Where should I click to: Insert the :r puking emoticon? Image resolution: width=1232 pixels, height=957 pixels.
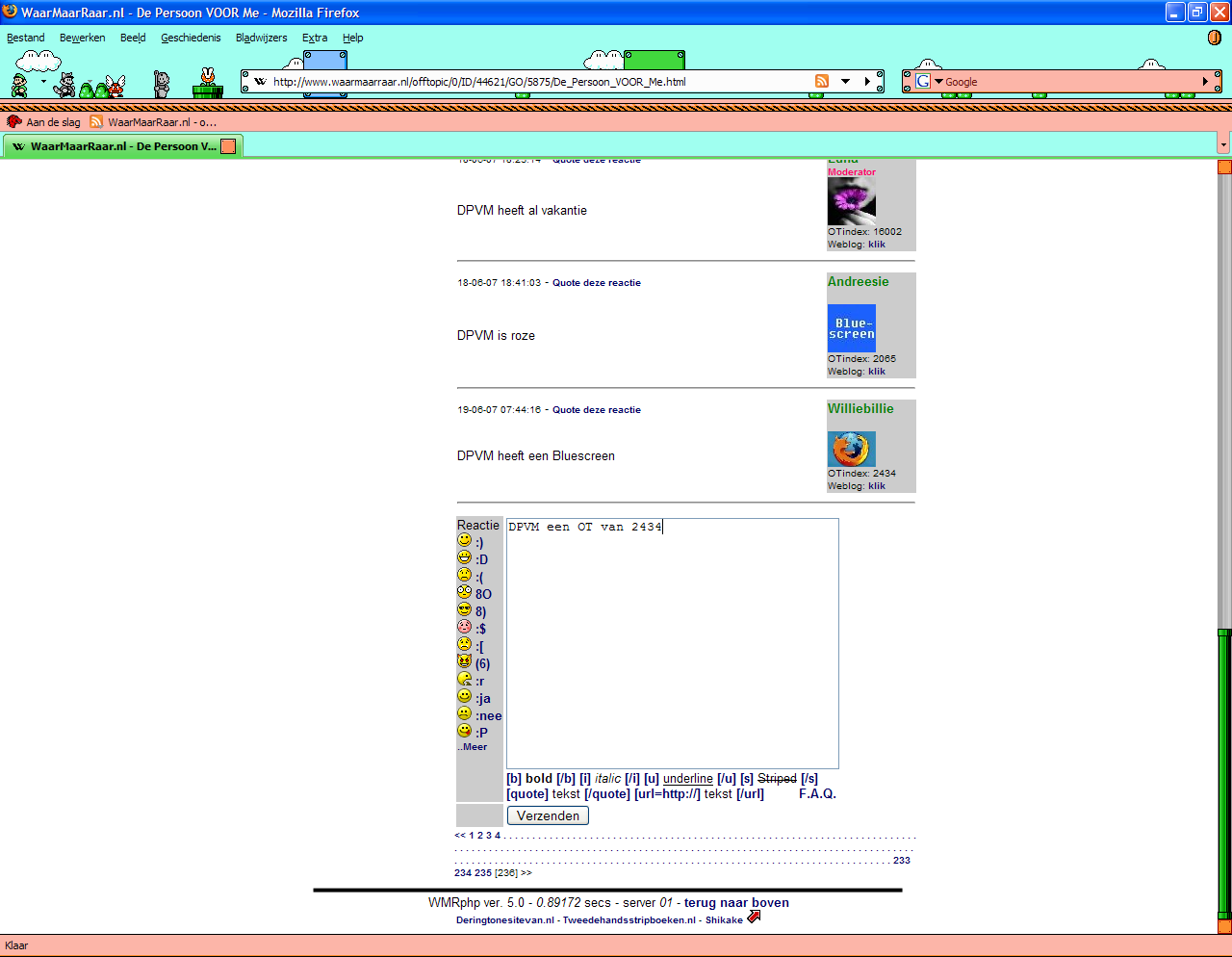[x=465, y=680]
